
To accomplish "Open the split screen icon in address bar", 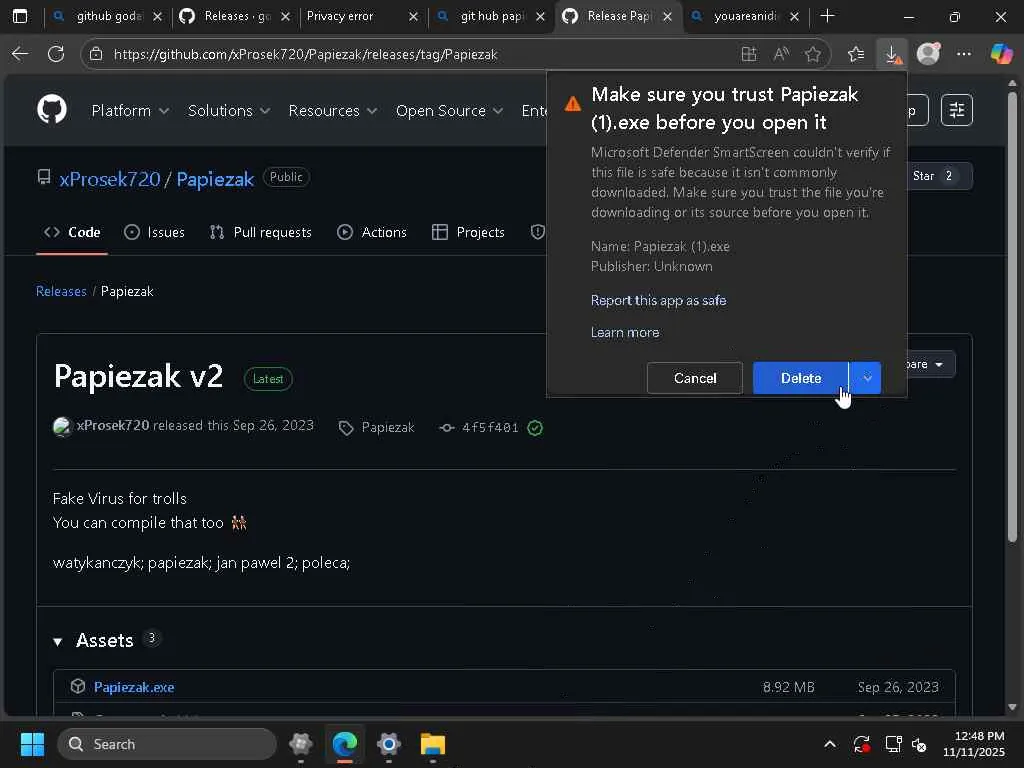I will [749, 54].
